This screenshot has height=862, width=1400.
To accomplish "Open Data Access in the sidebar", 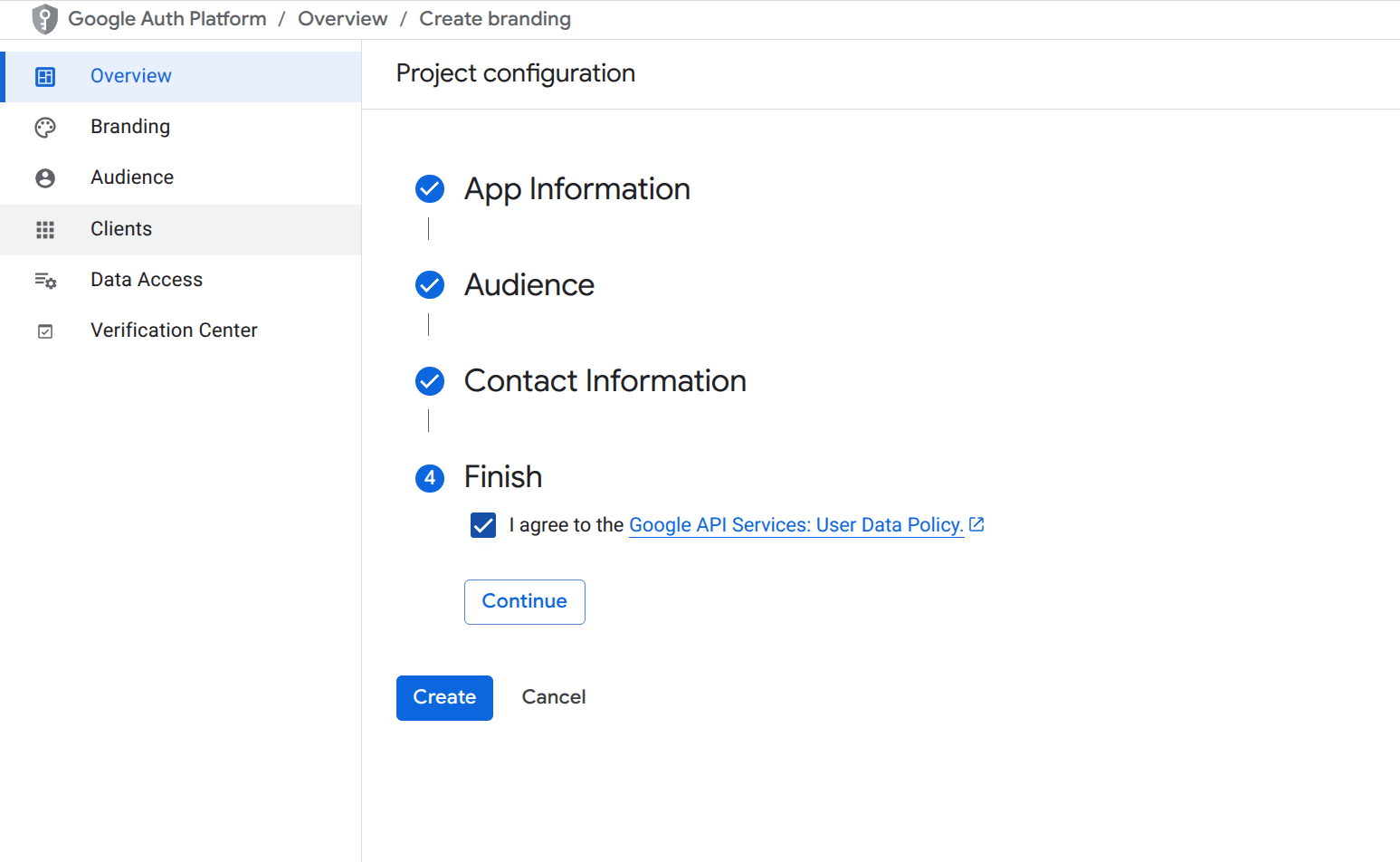I will (x=181, y=281).
